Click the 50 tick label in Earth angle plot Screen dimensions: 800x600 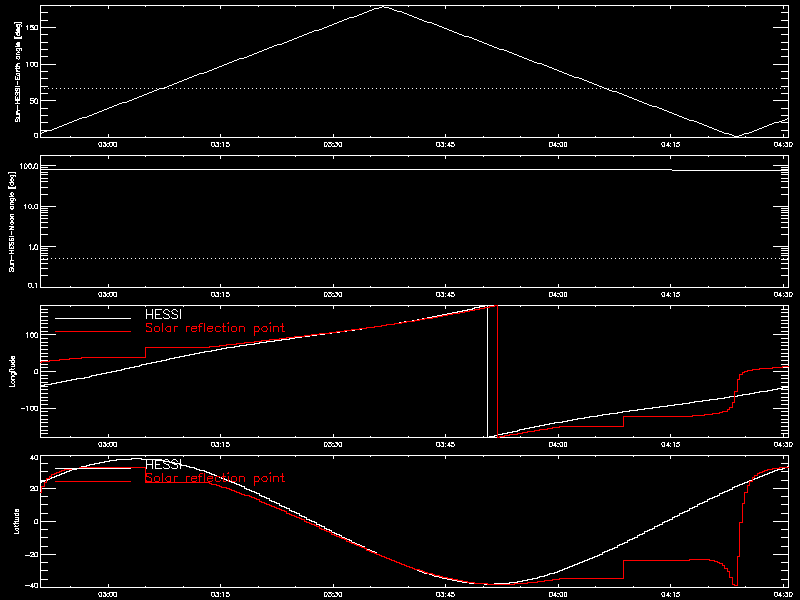(x=34, y=101)
